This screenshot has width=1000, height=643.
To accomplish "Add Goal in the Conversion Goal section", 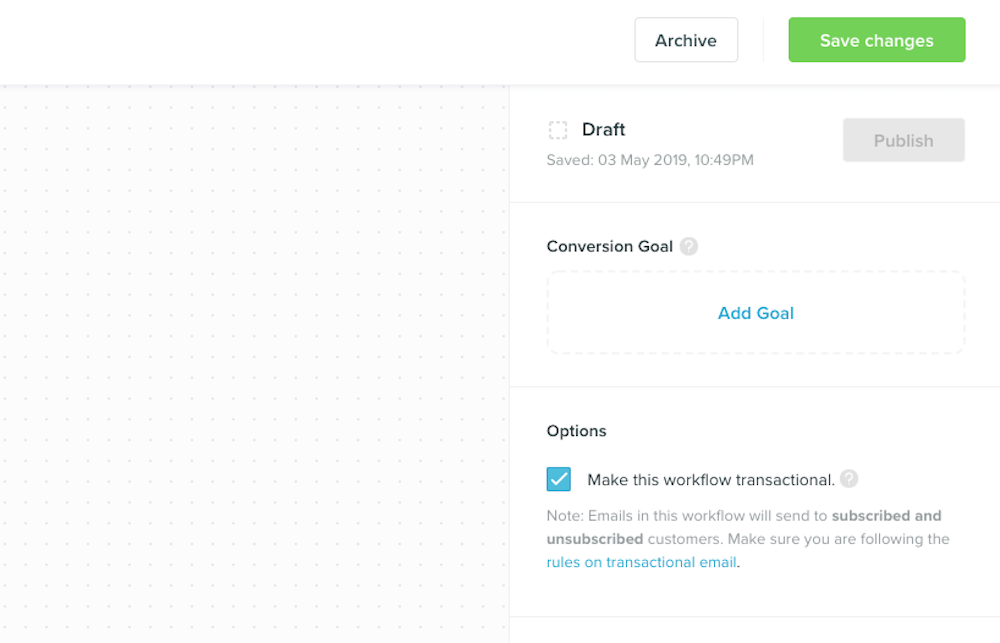I will (x=755, y=312).
